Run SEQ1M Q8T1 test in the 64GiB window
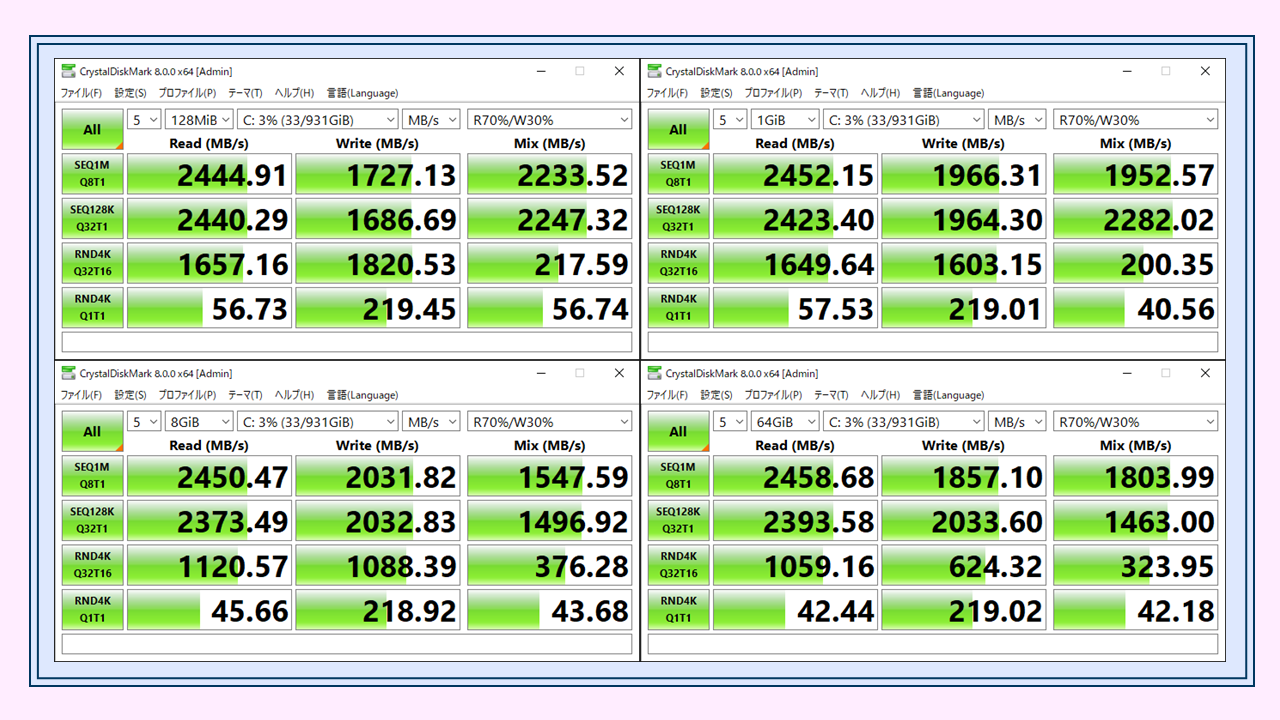Viewport: 1280px width, 720px height. click(678, 476)
